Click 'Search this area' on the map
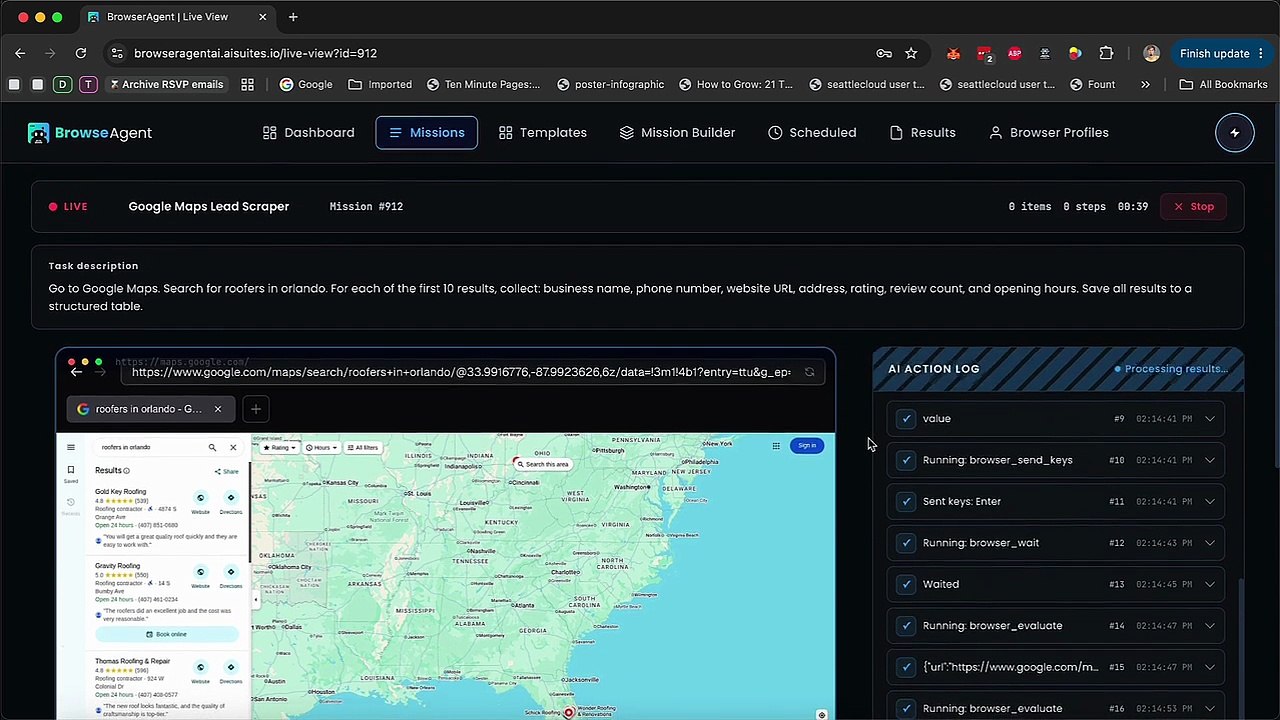Screen dimensions: 1280x720 click(x=543, y=464)
